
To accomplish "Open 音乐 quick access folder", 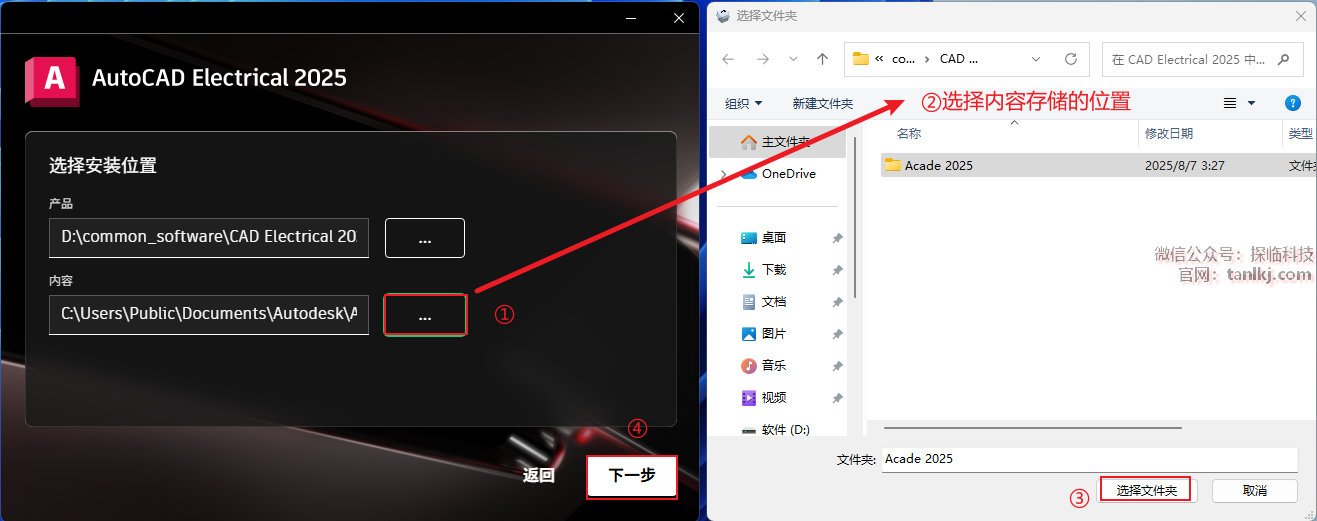I will 774,366.
